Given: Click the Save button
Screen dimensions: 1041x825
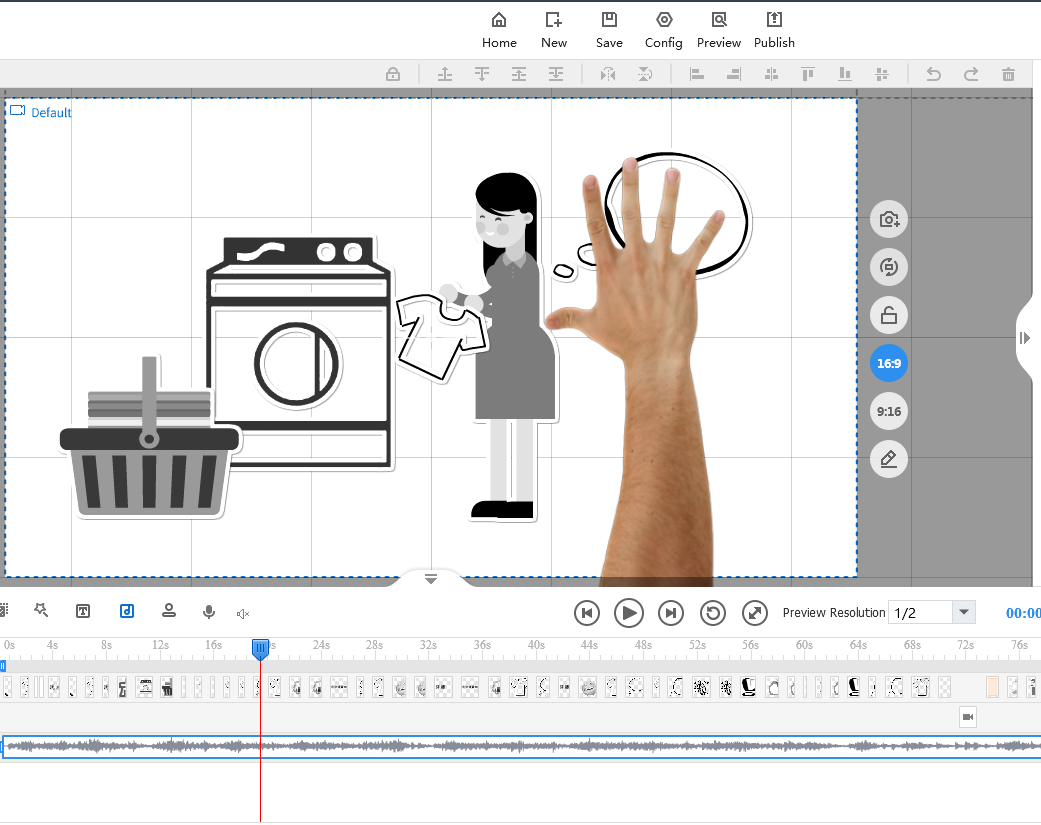Looking at the screenshot, I should coord(609,30).
